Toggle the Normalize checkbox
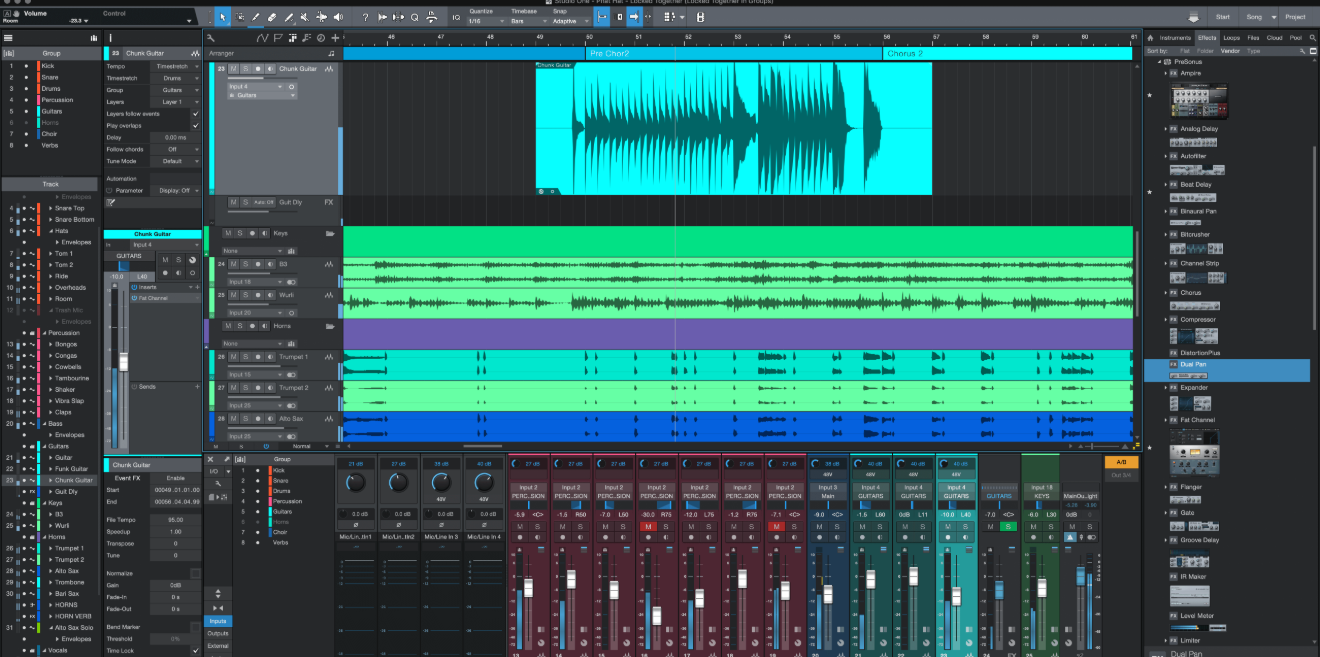Image resolution: width=1320 pixels, height=657 pixels. click(195, 573)
